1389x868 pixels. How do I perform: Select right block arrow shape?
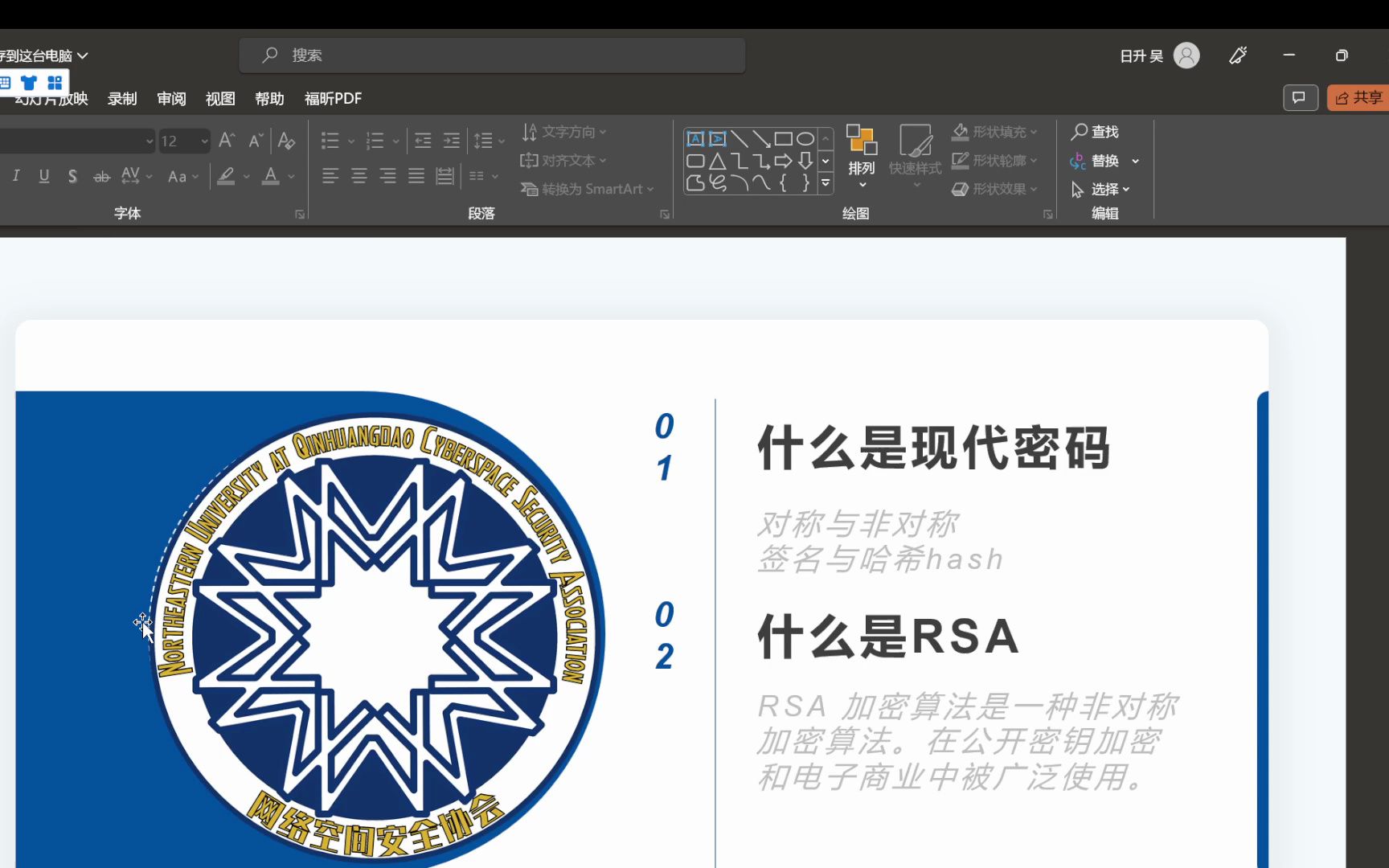point(783,161)
